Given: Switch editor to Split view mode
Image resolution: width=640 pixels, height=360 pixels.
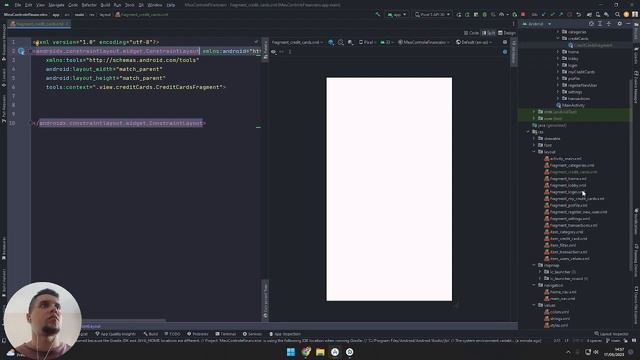Looking at the screenshot, I should coord(489,33).
